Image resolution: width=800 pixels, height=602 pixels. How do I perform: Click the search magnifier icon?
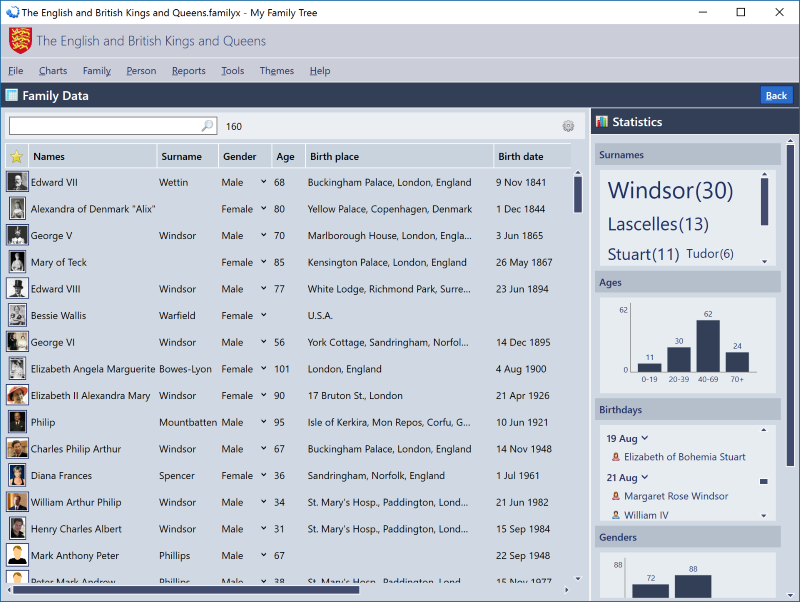(207, 126)
